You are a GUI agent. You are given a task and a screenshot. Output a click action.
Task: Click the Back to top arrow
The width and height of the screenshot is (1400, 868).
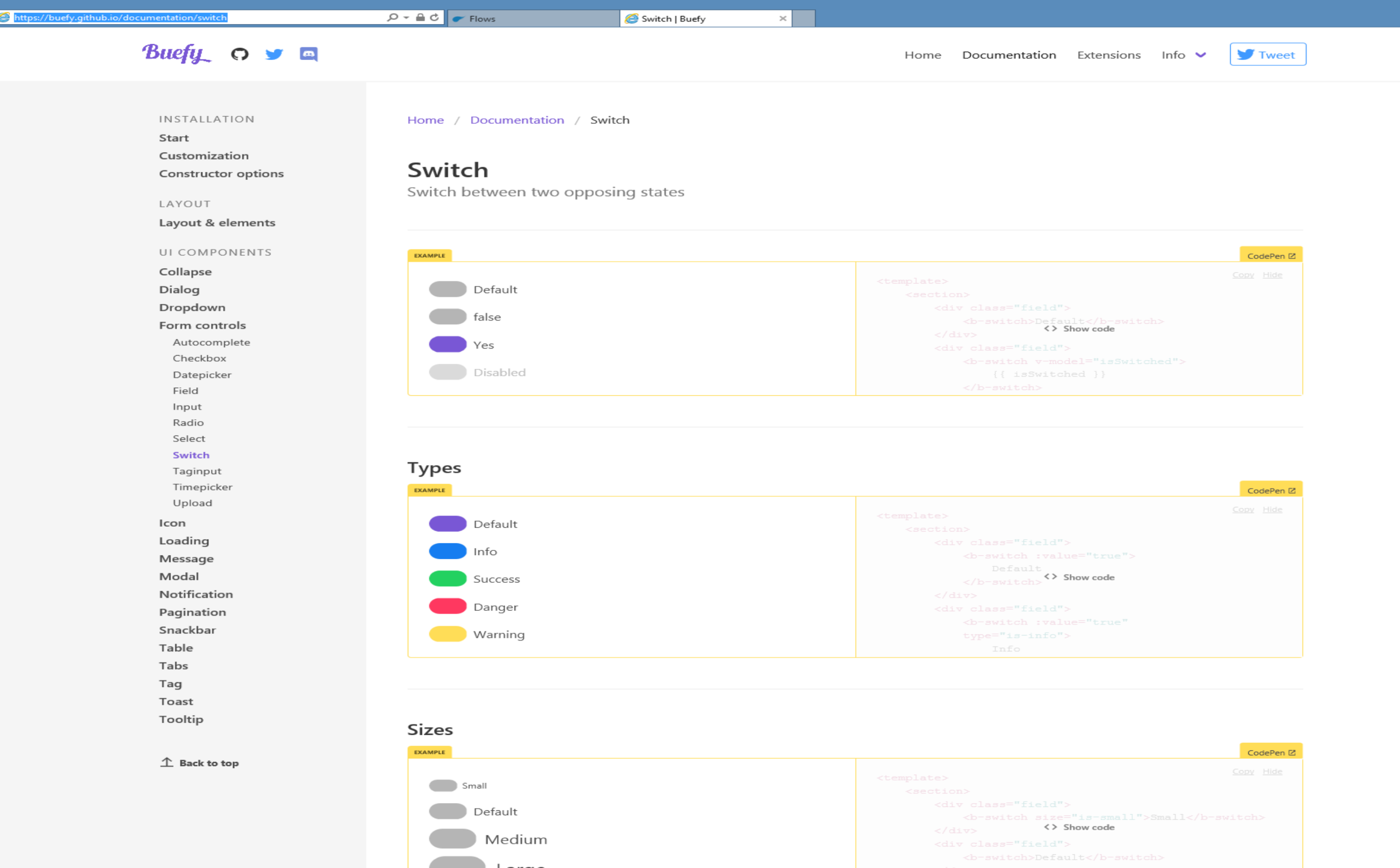click(x=167, y=762)
